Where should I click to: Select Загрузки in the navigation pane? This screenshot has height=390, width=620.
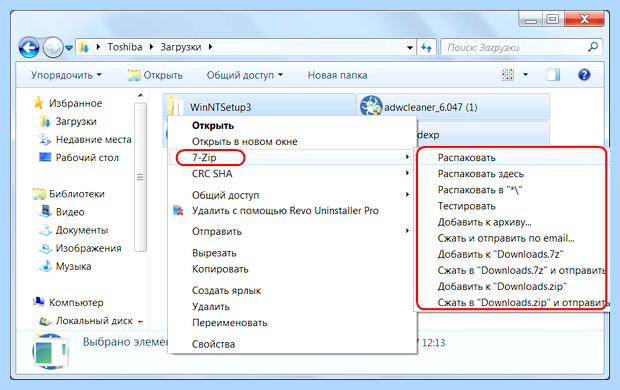click(x=68, y=121)
